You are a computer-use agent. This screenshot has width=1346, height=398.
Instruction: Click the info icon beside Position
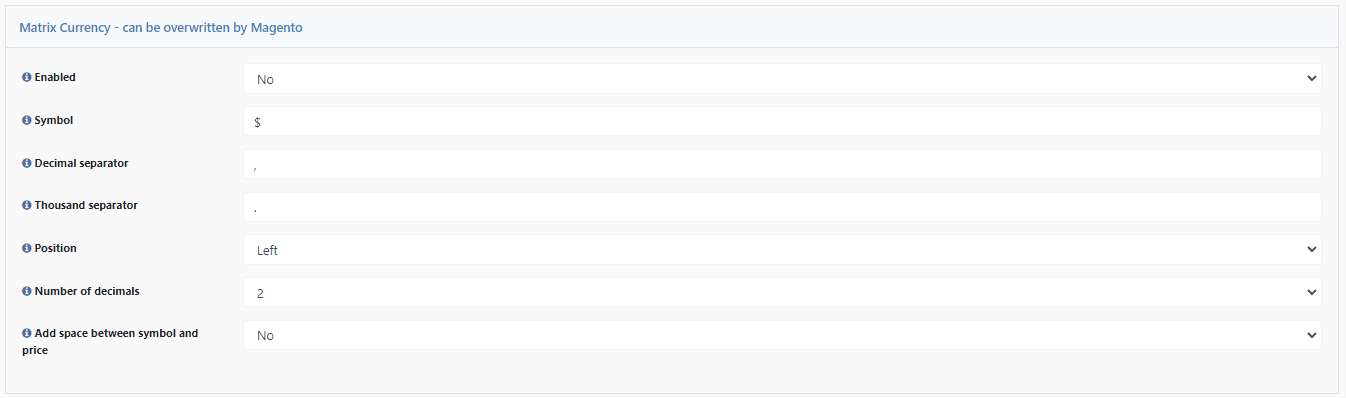[27, 248]
